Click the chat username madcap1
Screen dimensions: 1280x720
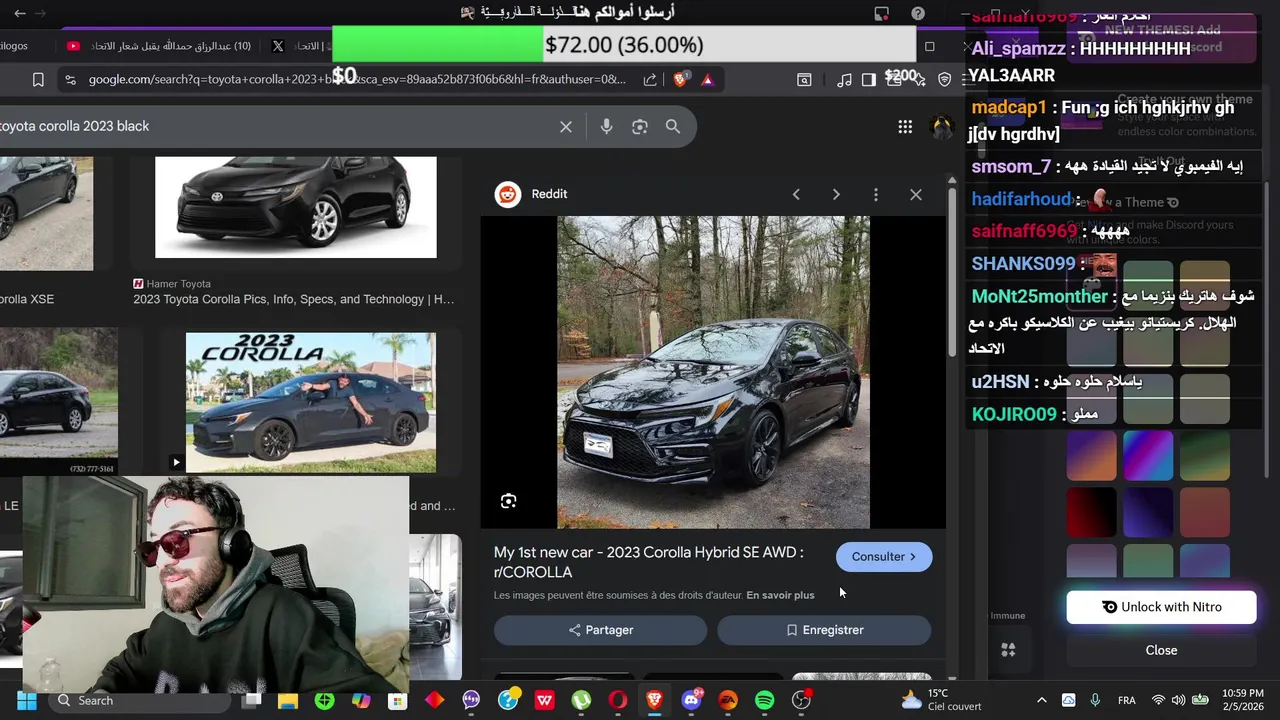(1009, 107)
